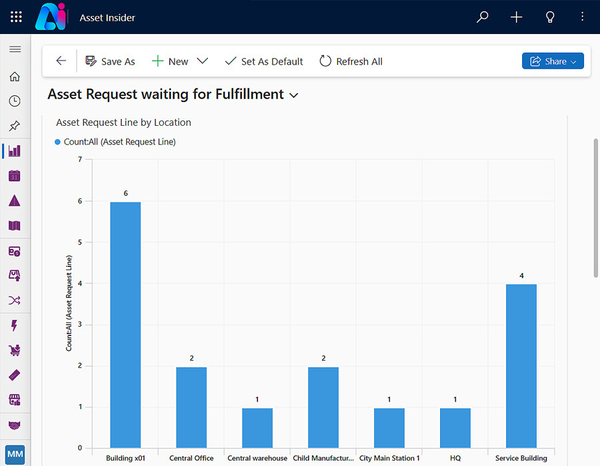Select the Dashboards bar chart sidebar icon
600x466 pixels.
[14, 151]
